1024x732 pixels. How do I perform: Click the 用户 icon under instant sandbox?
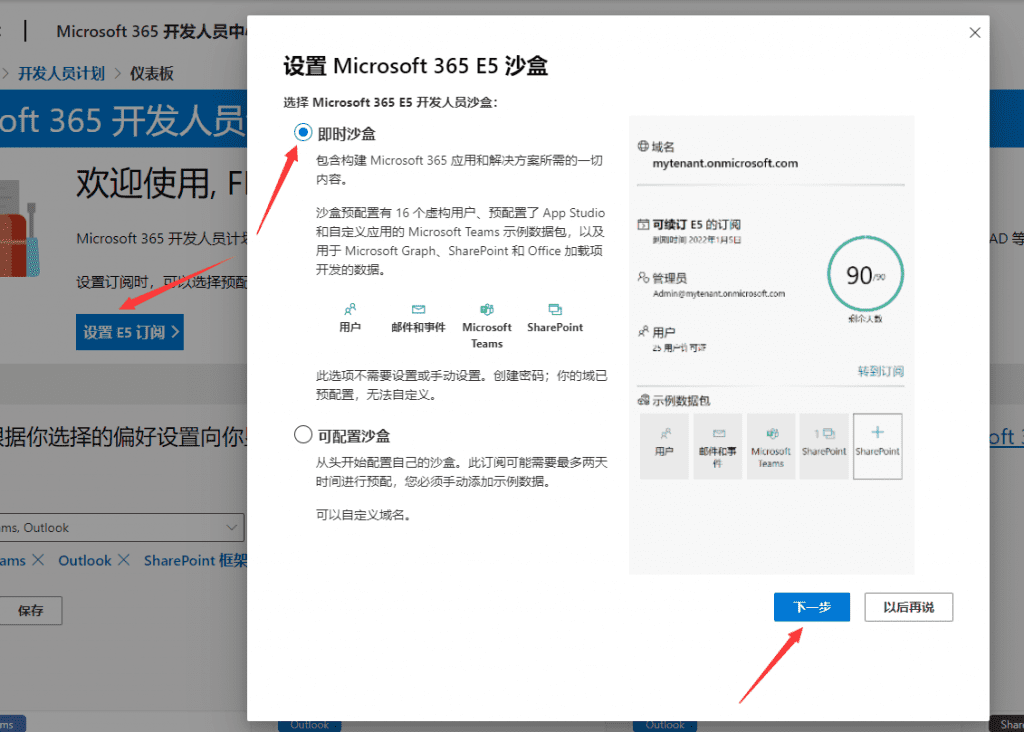350,310
